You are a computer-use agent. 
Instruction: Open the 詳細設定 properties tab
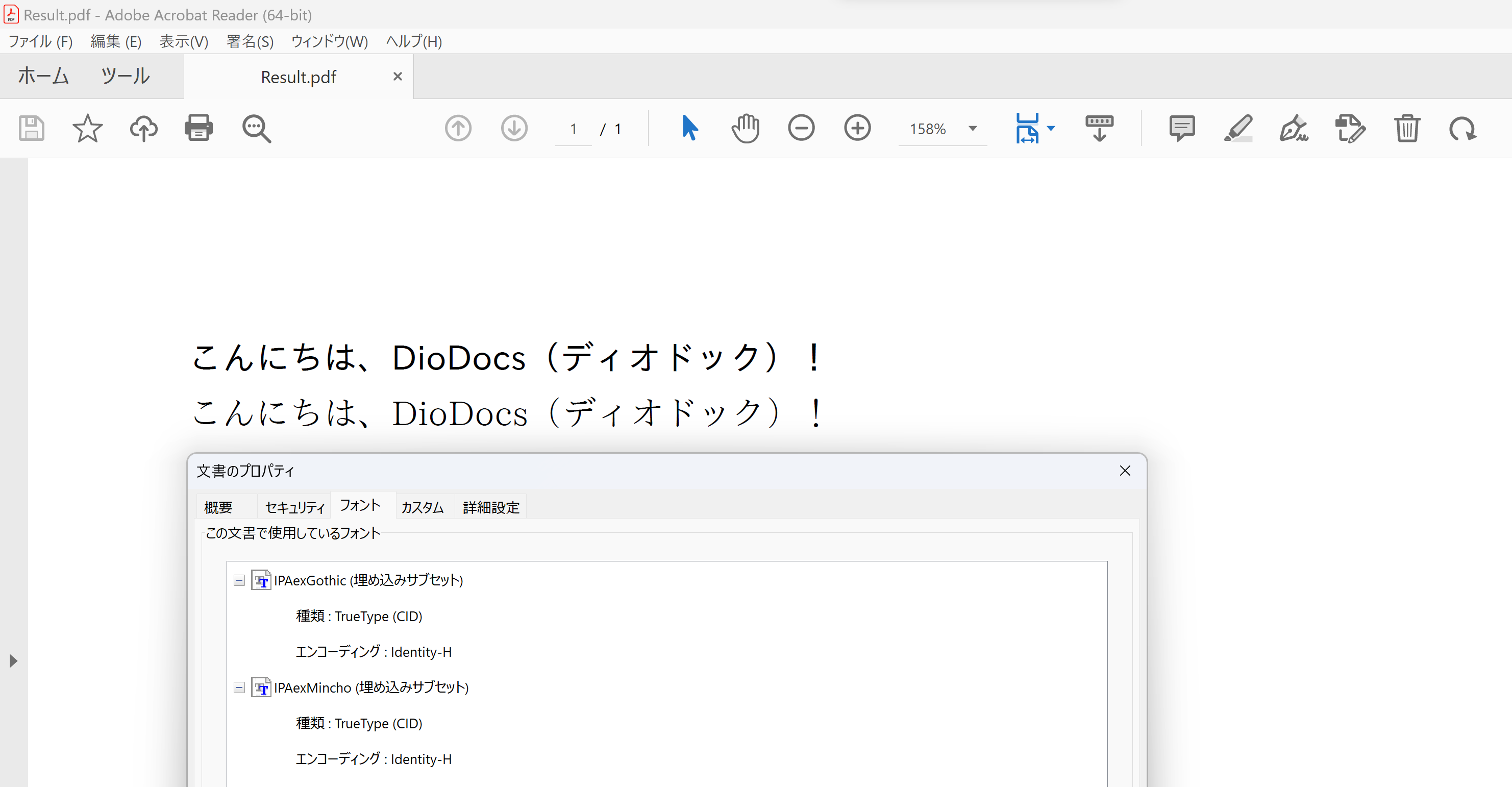point(491,507)
